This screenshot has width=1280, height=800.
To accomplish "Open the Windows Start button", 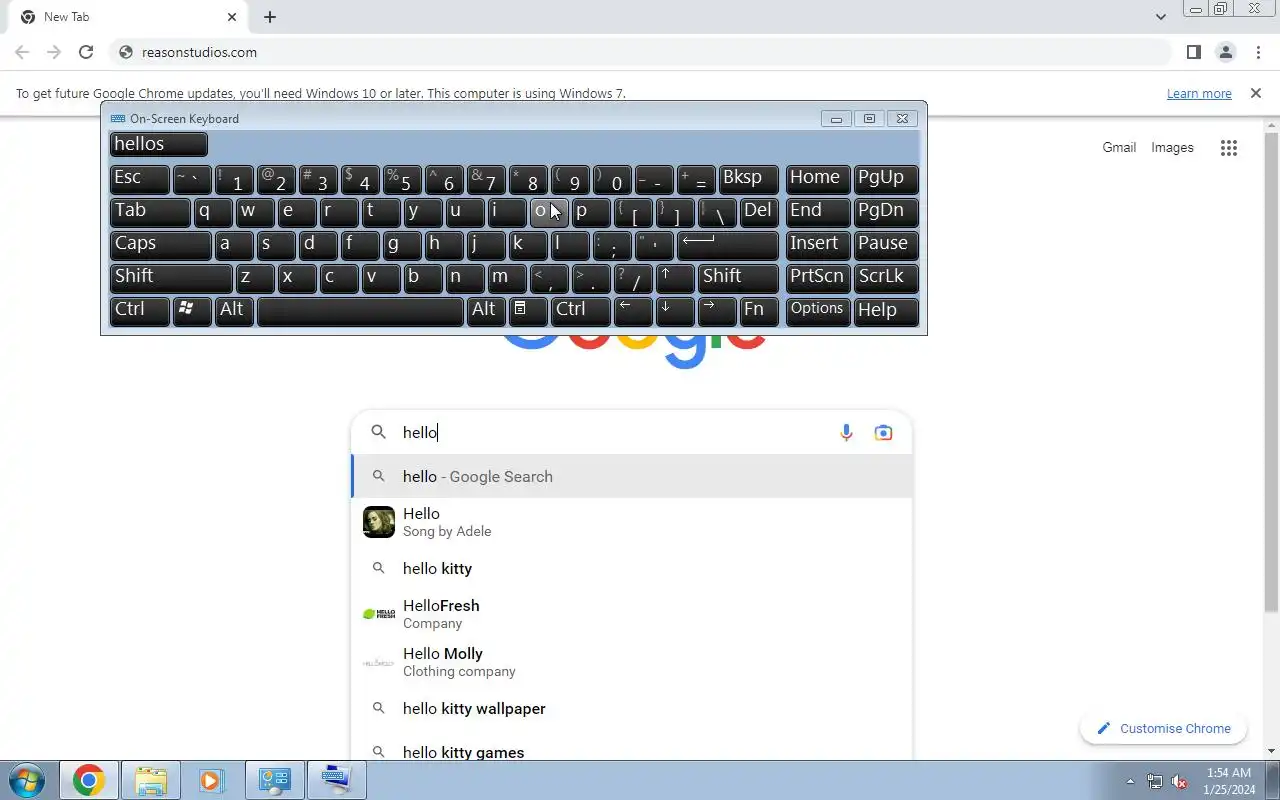I will click(27, 780).
